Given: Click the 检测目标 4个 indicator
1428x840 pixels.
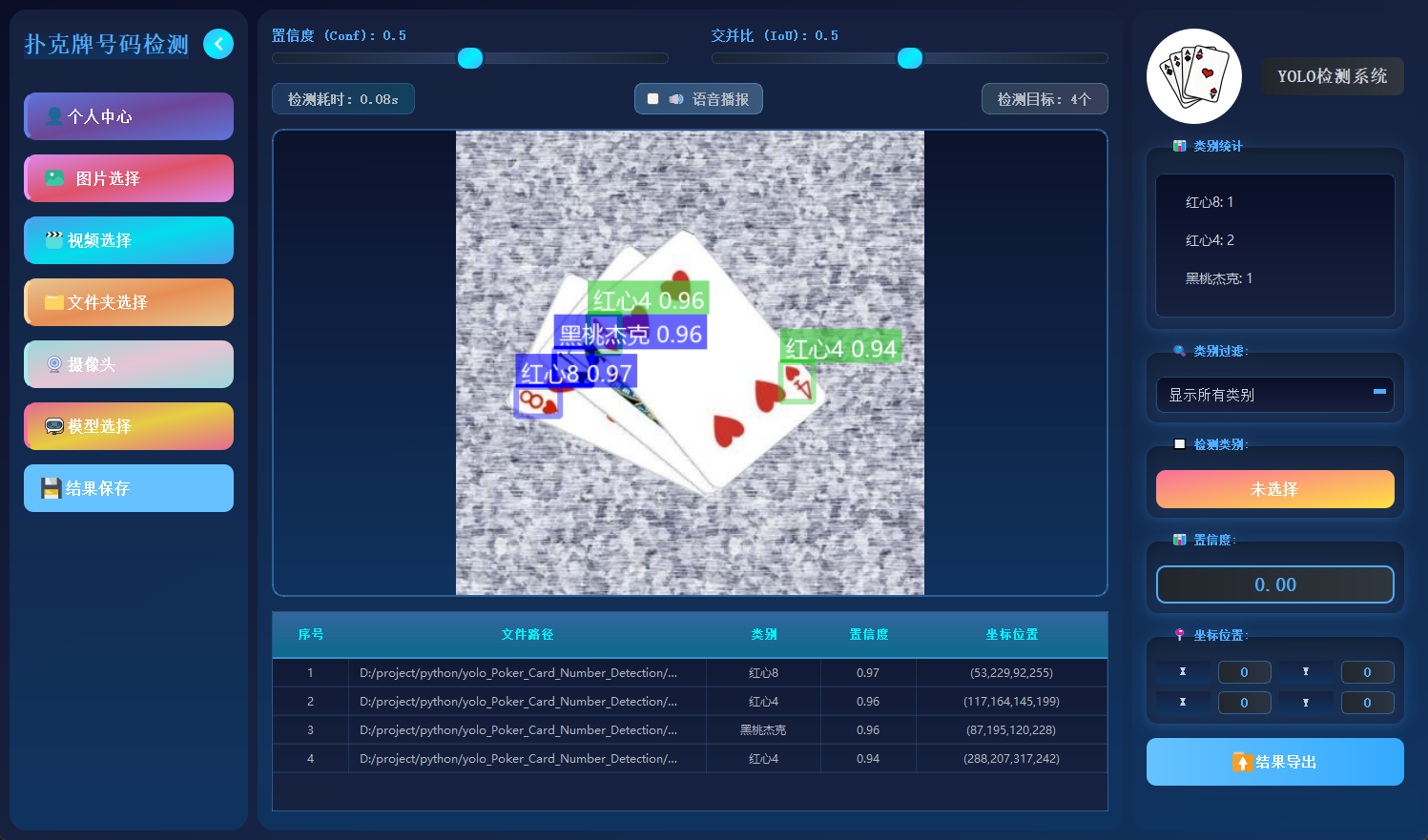Looking at the screenshot, I should click(1045, 99).
